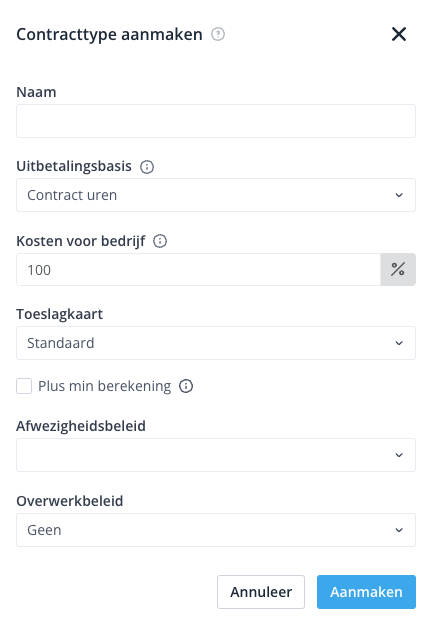
Task: Focus the Naam text field
Action: tap(216, 121)
